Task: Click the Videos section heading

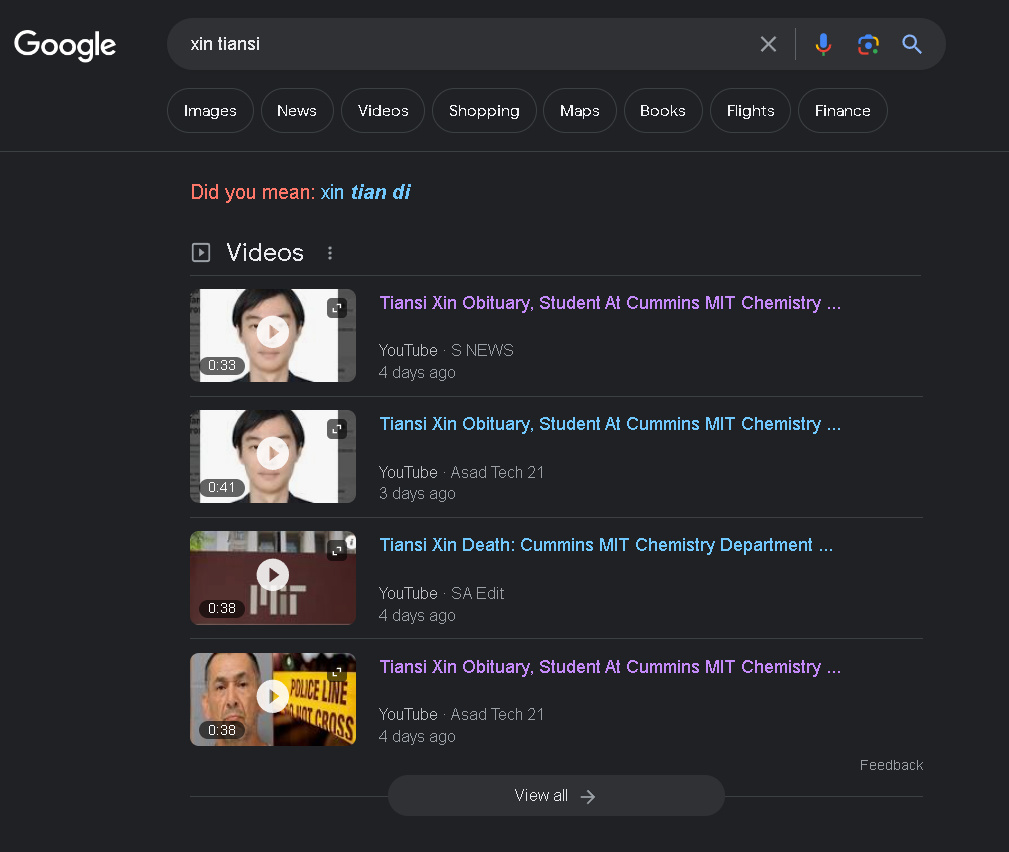Action: pos(265,252)
